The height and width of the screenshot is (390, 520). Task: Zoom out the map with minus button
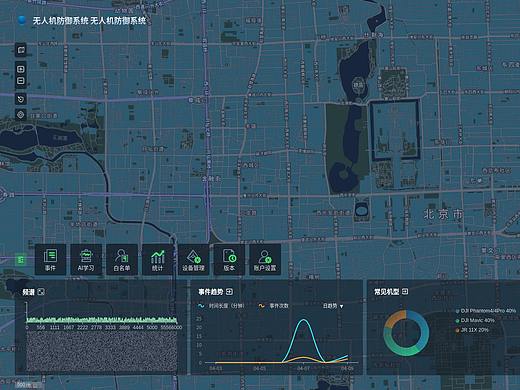pyautogui.click(x=21, y=81)
